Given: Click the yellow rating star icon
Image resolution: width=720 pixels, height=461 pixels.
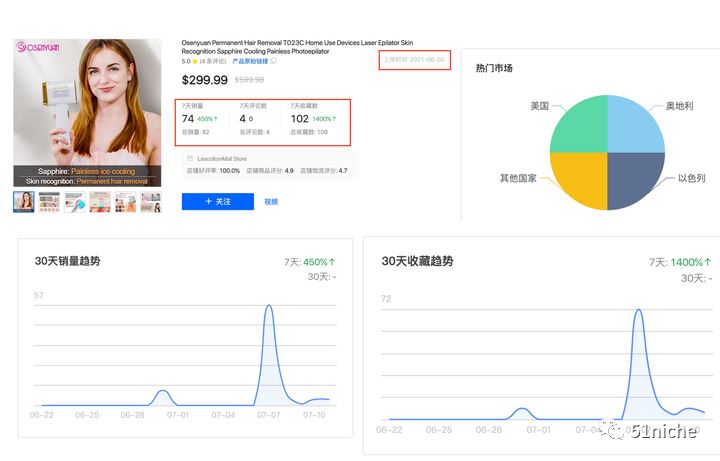Looking at the screenshot, I should pos(195,61).
